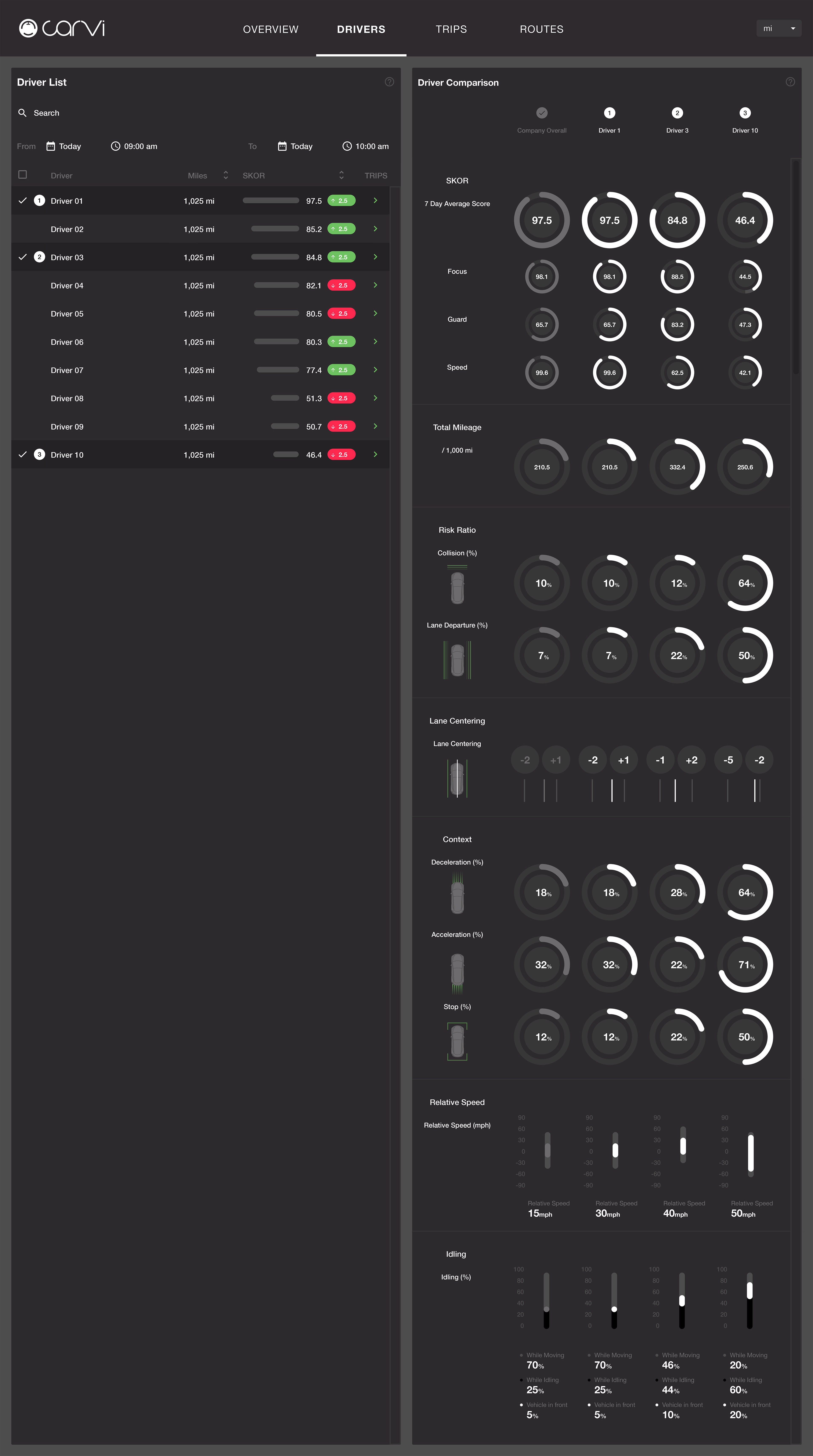The width and height of the screenshot is (813, 1456).
Task: Click the TRIPS column header
Action: (376, 176)
